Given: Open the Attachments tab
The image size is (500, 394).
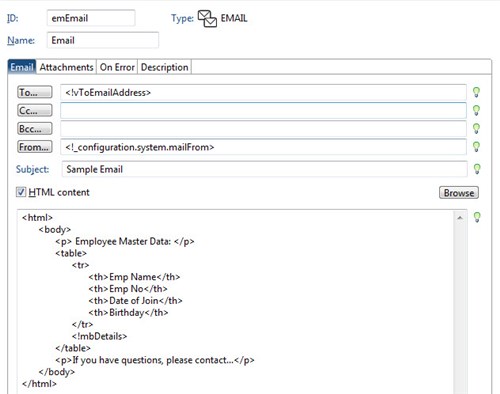Looking at the screenshot, I should pos(66,67).
